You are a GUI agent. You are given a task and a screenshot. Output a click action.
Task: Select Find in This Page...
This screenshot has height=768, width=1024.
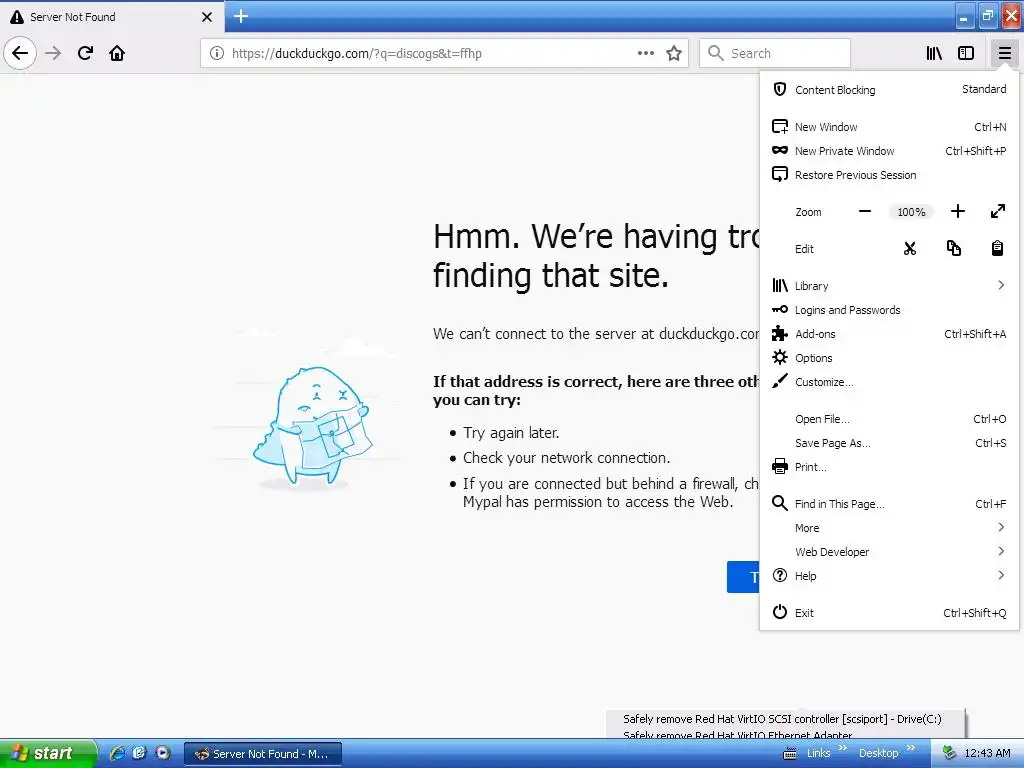[x=889, y=504]
